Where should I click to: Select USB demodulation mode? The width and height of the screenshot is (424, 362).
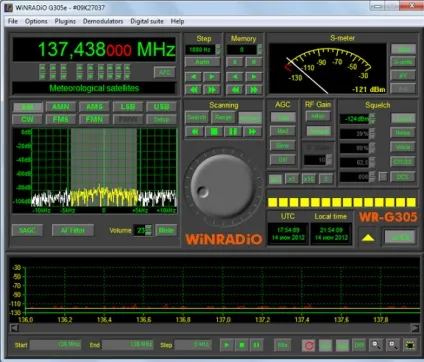pos(161,107)
